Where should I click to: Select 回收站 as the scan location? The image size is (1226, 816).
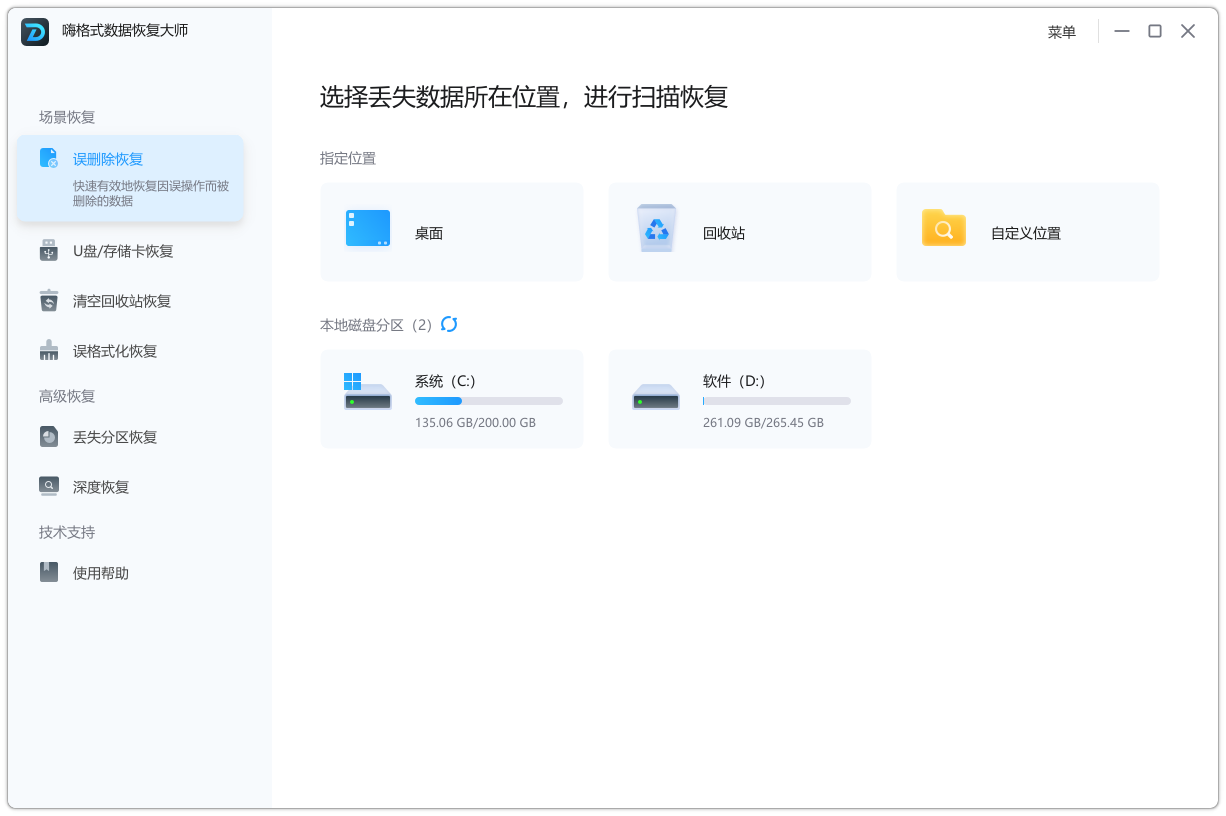(x=739, y=231)
